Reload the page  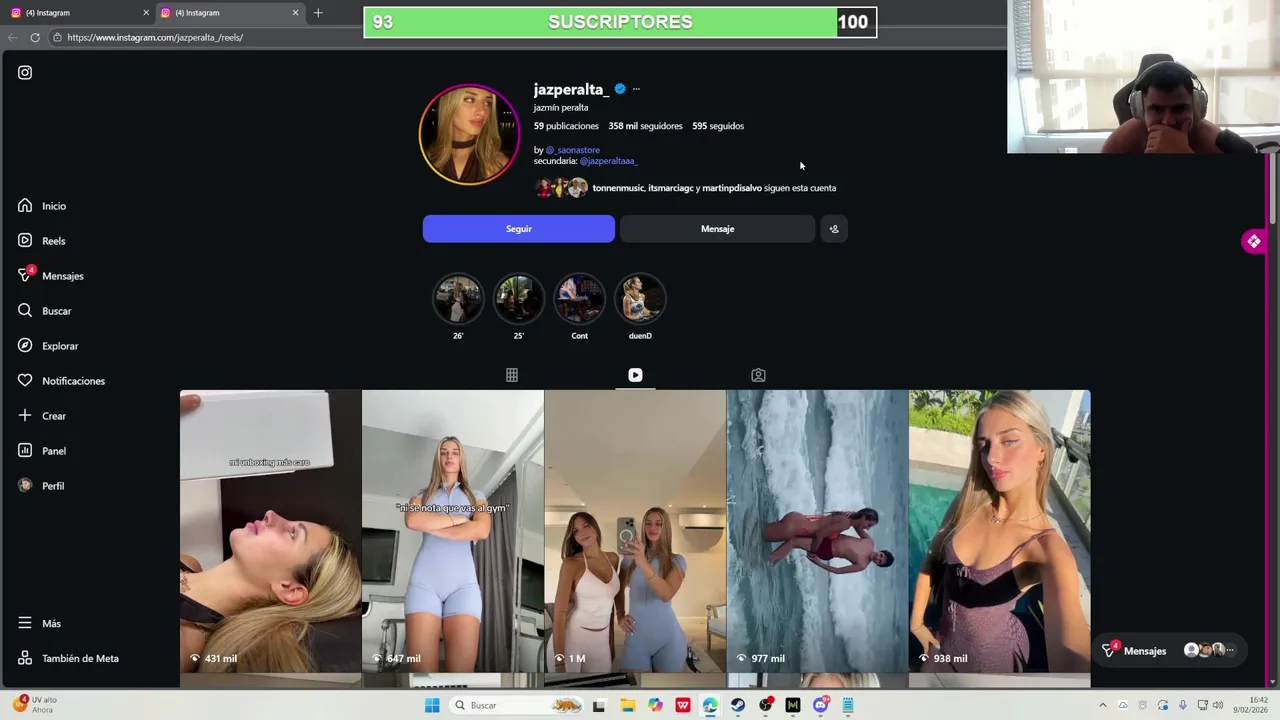pos(35,37)
